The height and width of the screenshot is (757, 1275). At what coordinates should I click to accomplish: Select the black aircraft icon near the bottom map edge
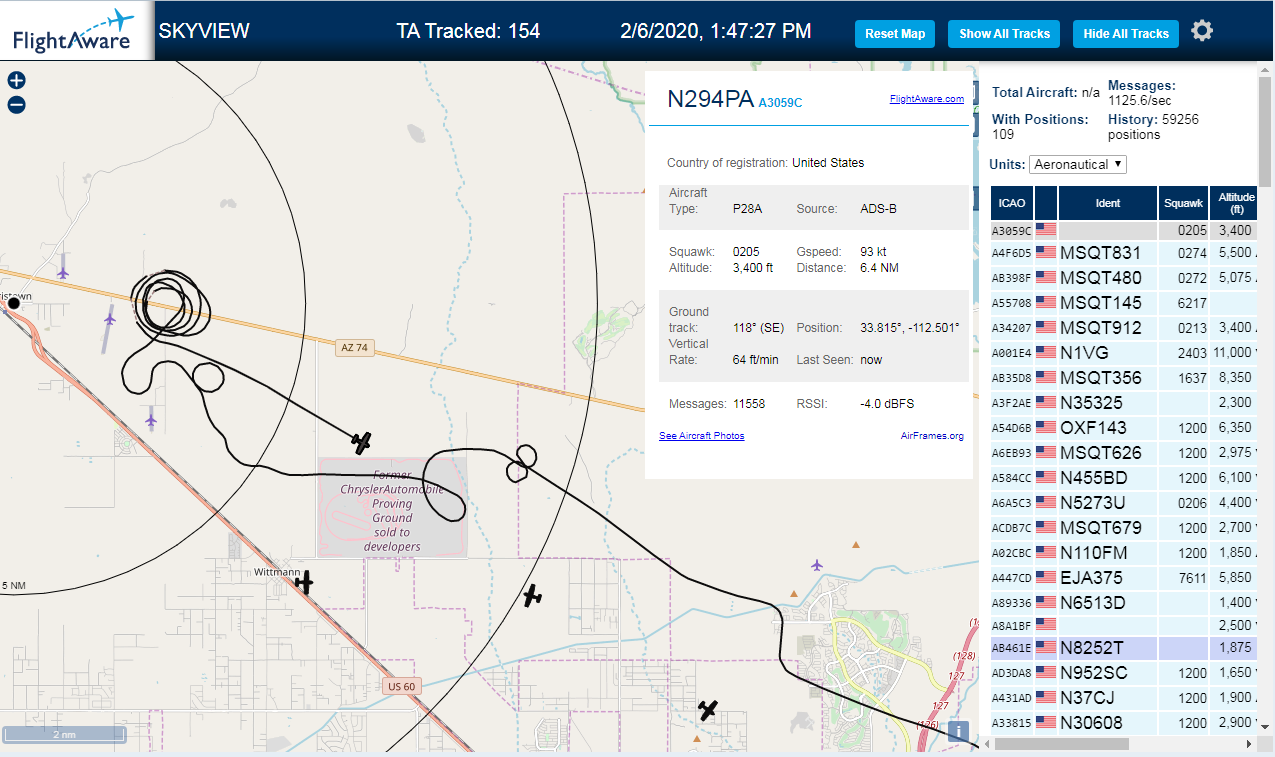708,710
